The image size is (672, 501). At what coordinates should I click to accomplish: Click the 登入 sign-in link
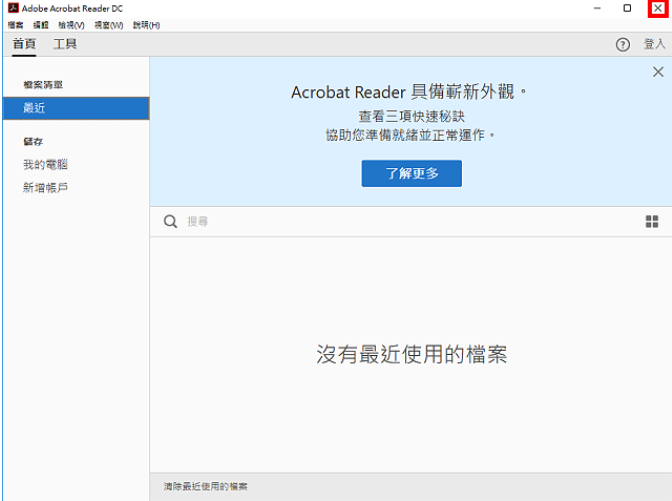654,44
